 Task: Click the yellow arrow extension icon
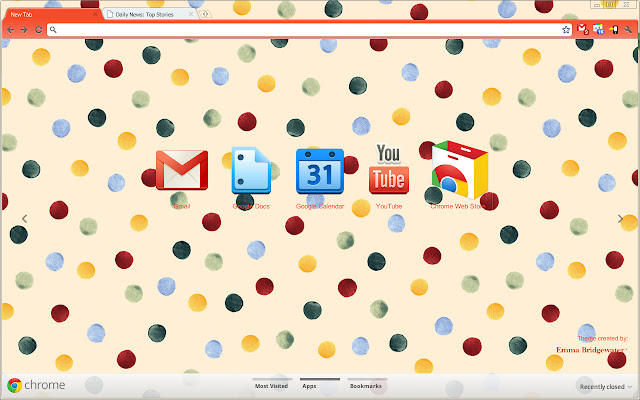click(613, 29)
